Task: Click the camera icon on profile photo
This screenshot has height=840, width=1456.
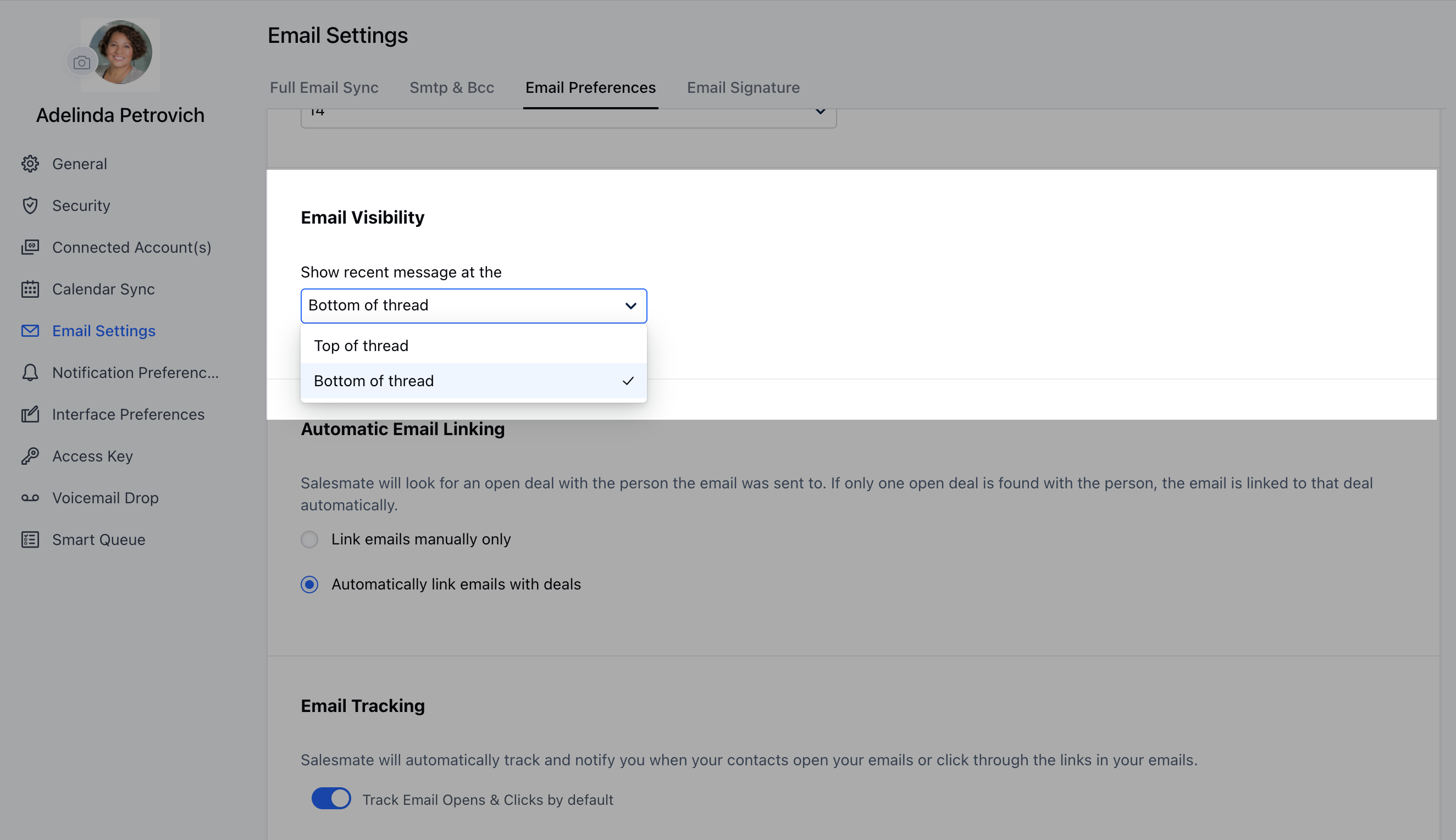Action: tap(81, 62)
